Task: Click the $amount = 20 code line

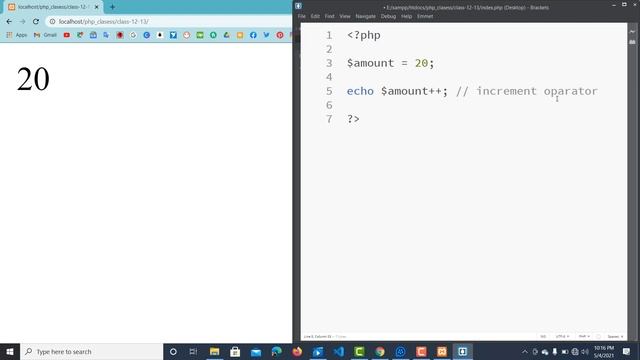Action: click(391, 63)
